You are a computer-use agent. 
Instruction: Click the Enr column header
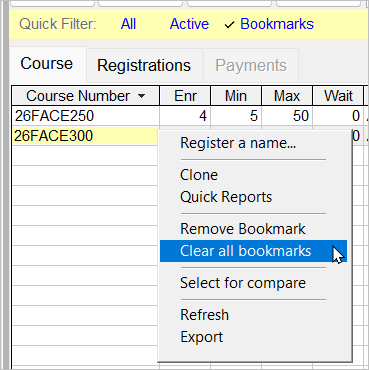[x=185, y=96]
